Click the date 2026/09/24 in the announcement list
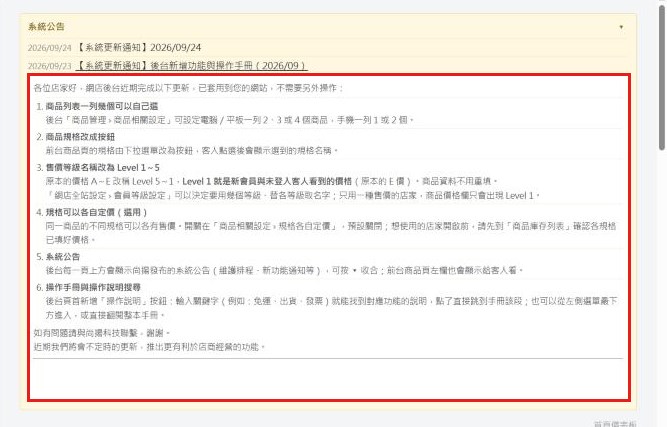 click(49, 48)
